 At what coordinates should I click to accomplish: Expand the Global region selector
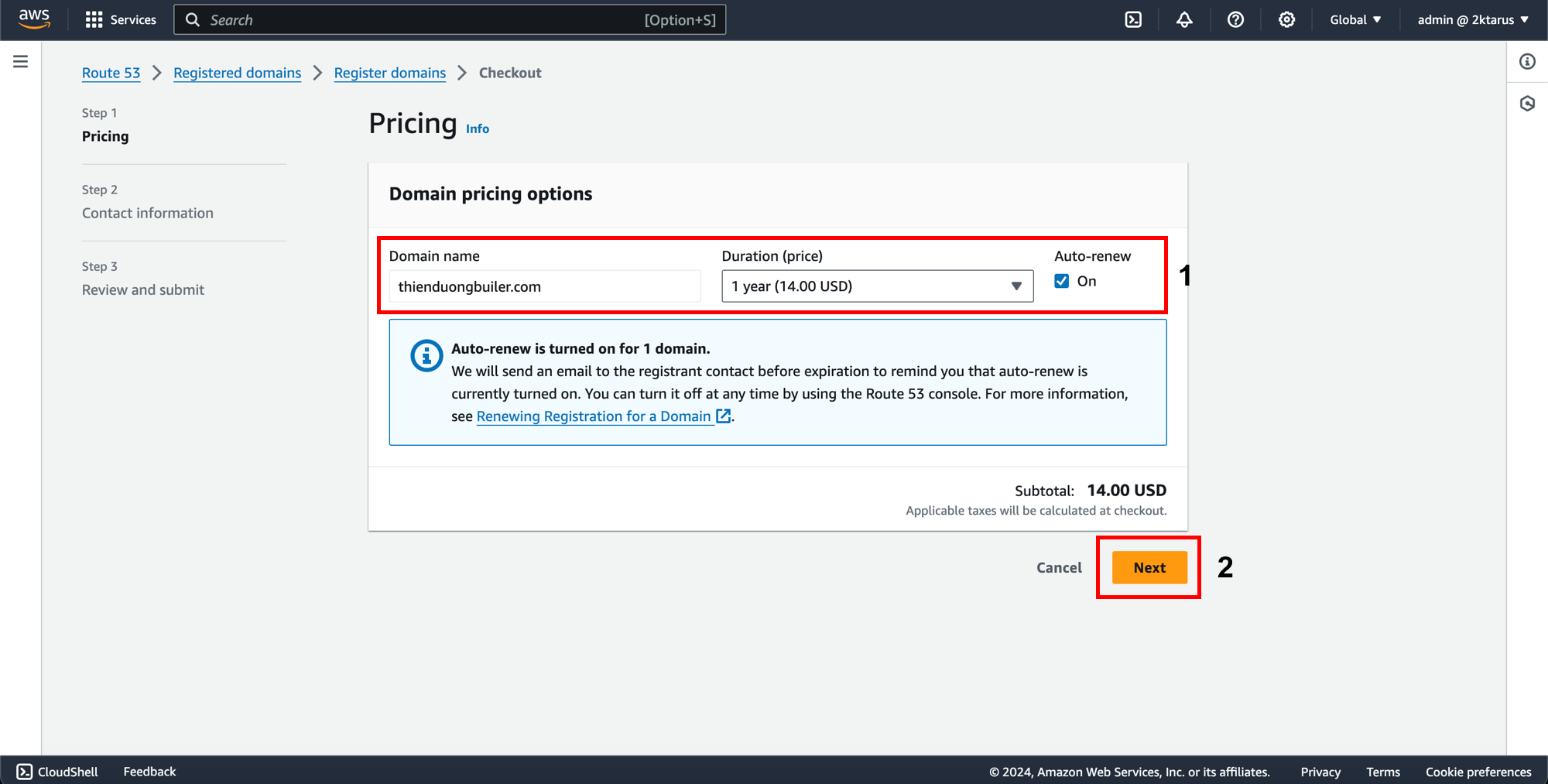click(x=1355, y=19)
